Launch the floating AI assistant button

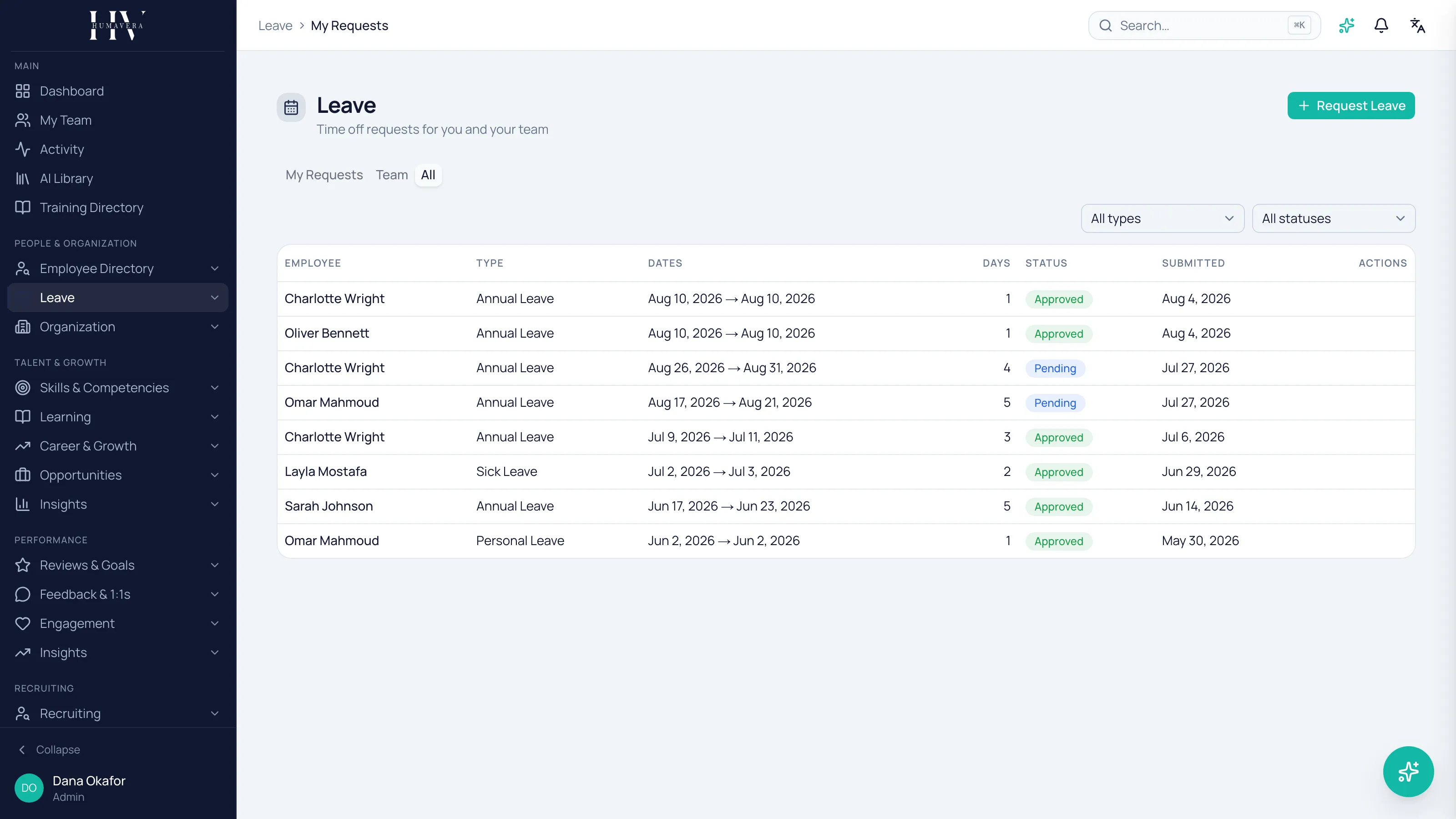1408,772
